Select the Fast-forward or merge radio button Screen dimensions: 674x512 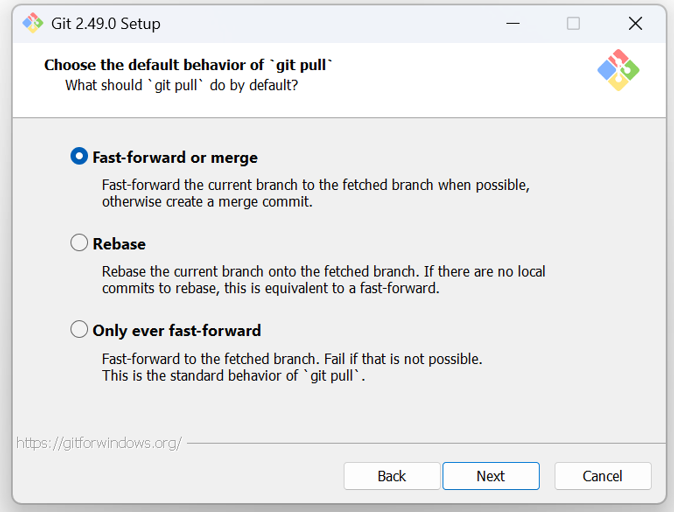tap(79, 156)
